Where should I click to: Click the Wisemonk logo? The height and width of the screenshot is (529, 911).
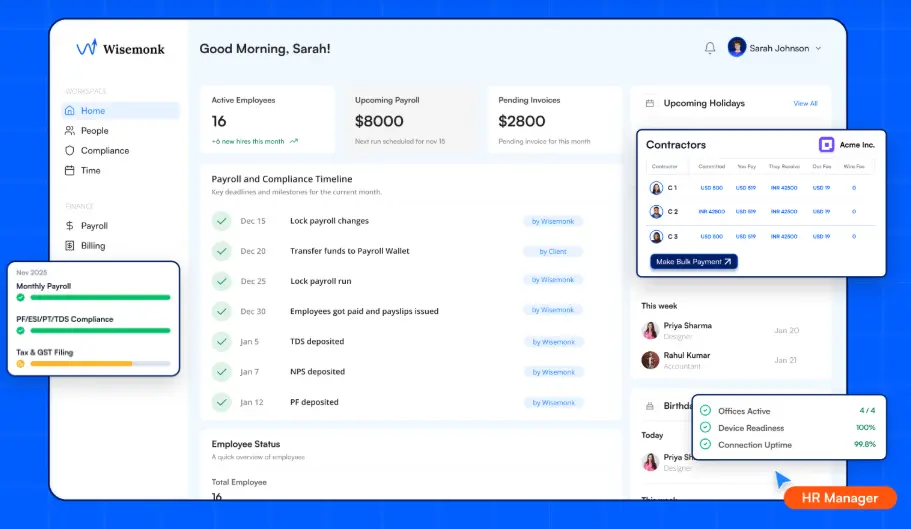[120, 48]
